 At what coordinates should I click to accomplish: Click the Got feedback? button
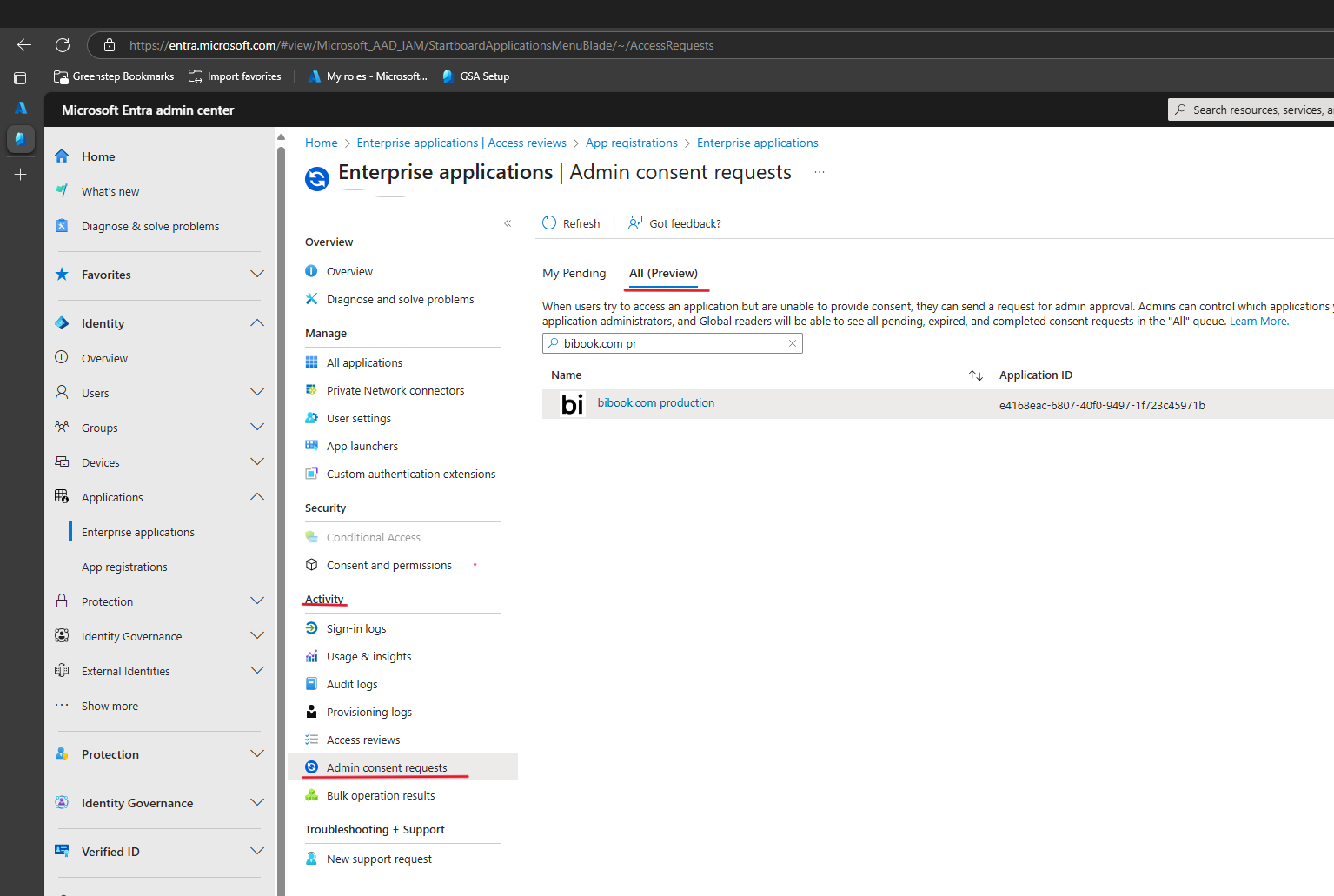(x=675, y=223)
